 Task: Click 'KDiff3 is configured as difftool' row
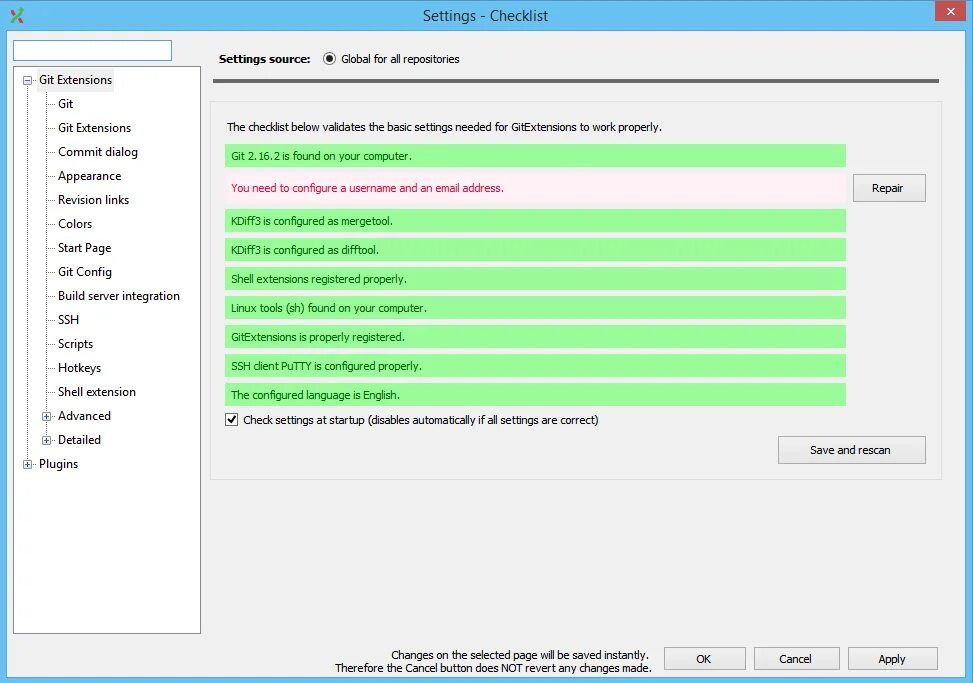coord(535,250)
